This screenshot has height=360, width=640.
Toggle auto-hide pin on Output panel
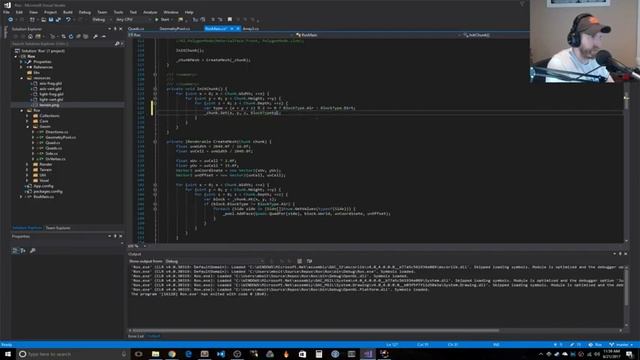click(x=620, y=254)
